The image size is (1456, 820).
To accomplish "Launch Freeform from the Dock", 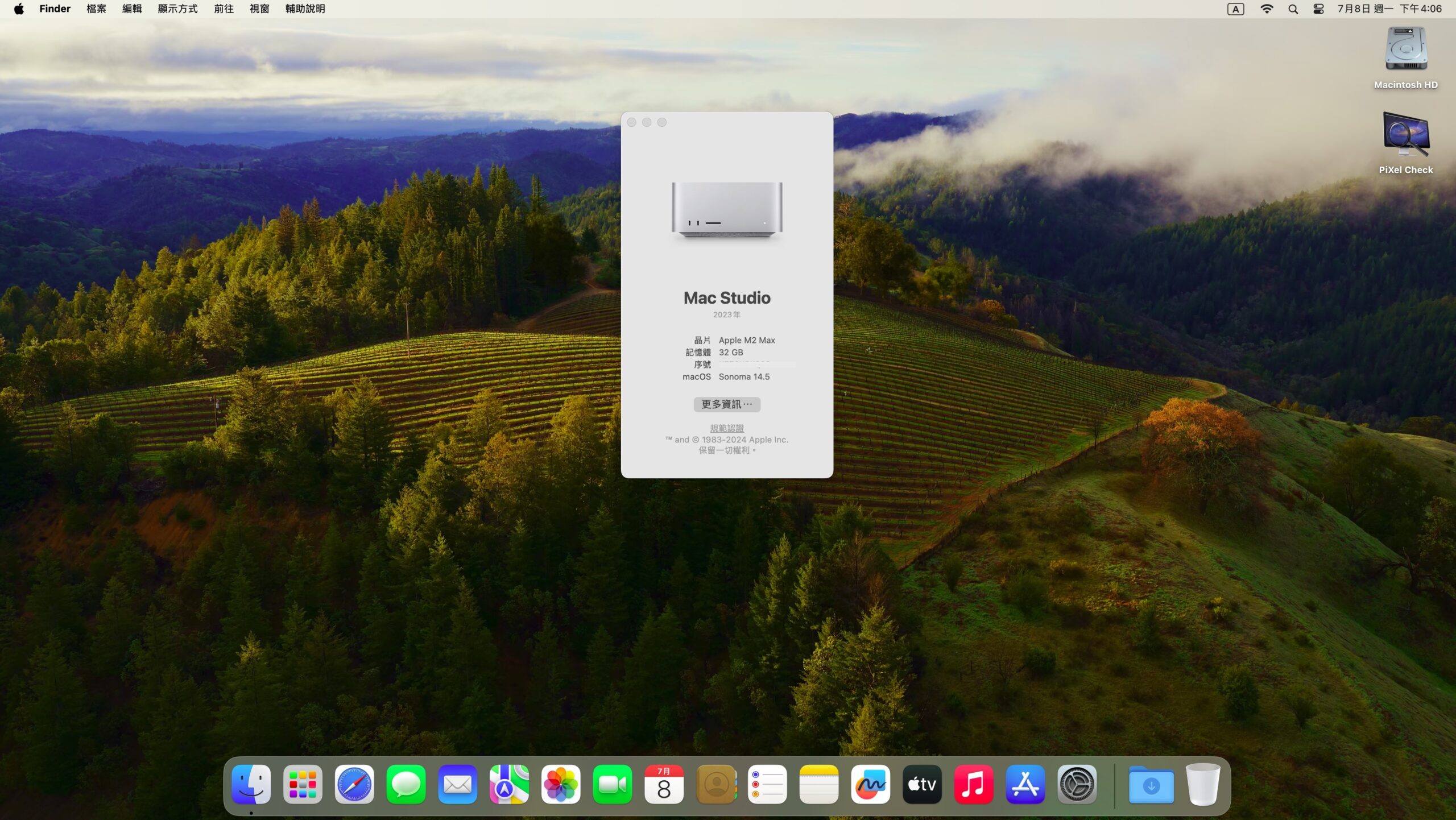I will [870, 784].
